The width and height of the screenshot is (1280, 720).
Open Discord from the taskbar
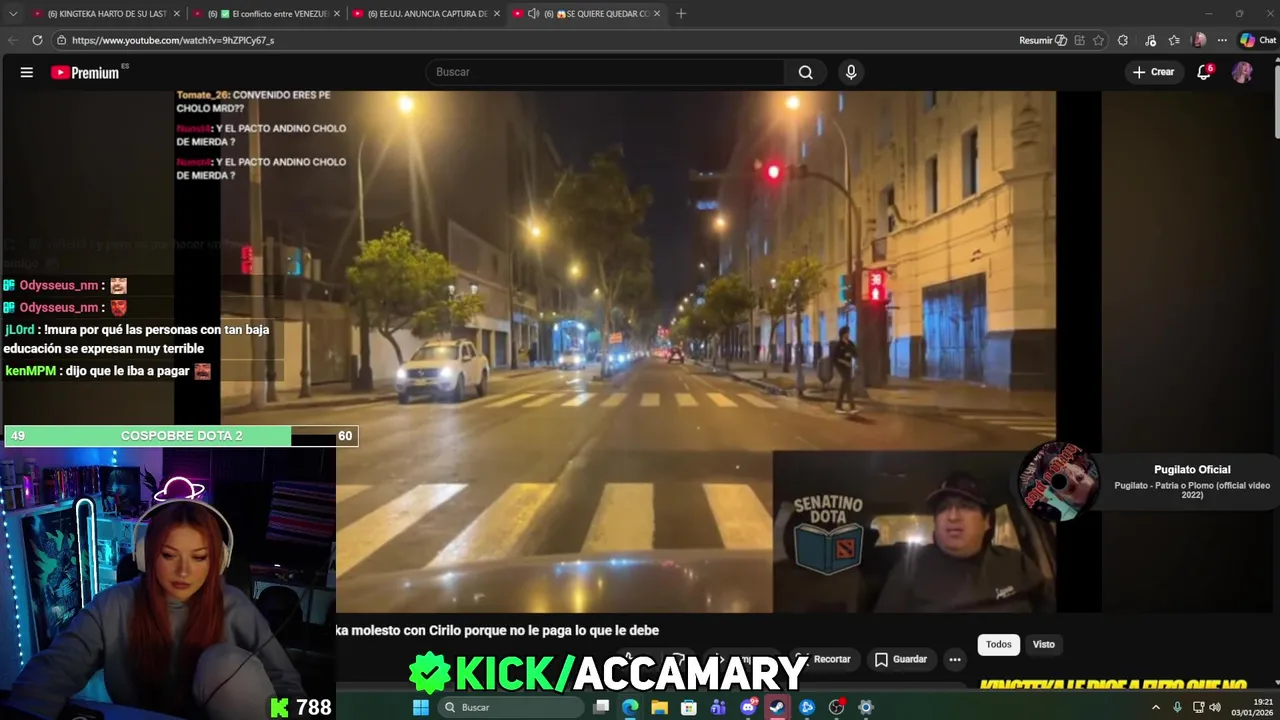point(747,707)
